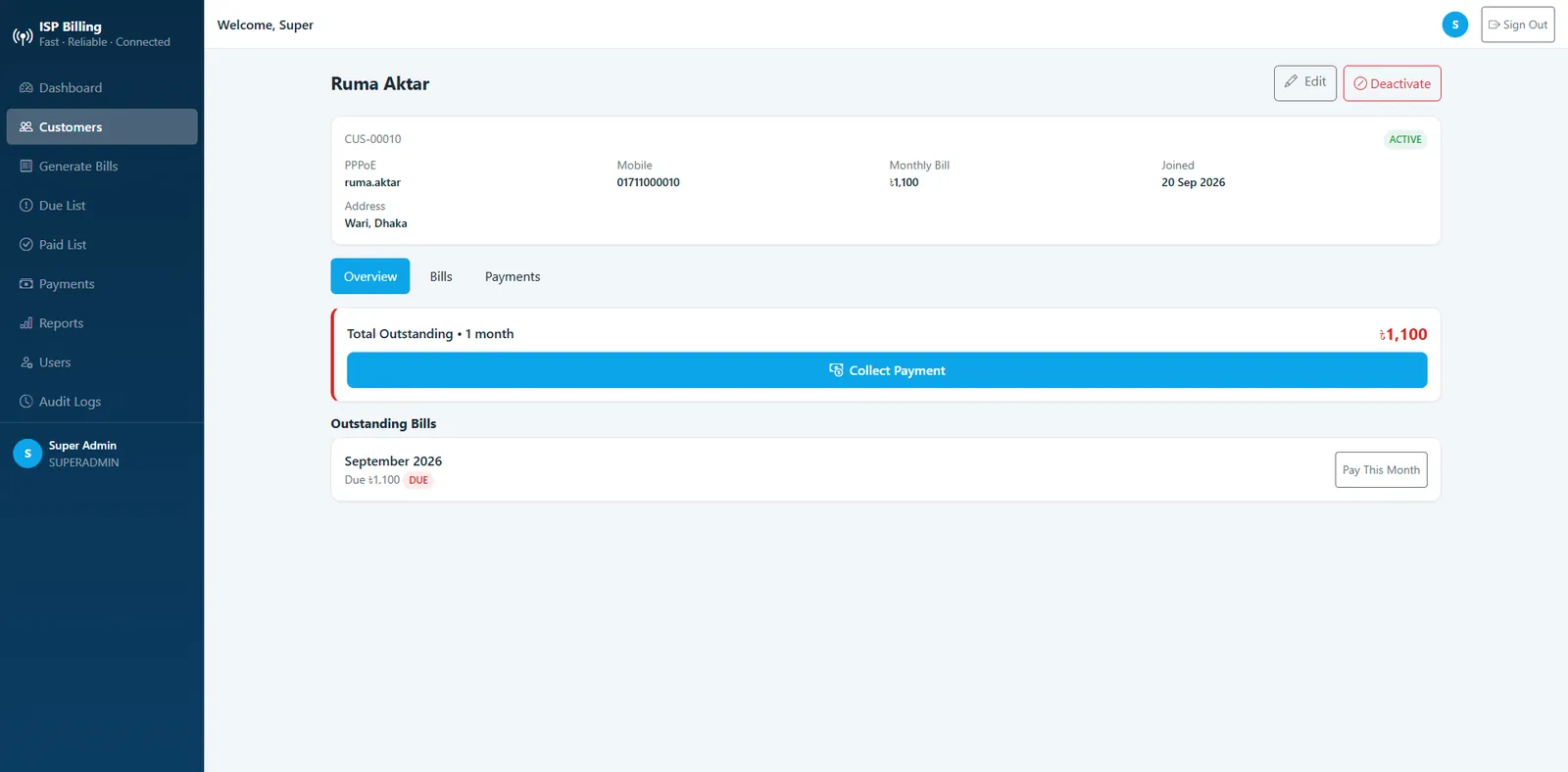Click the Payments cash icon in sidebar

coord(26,284)
